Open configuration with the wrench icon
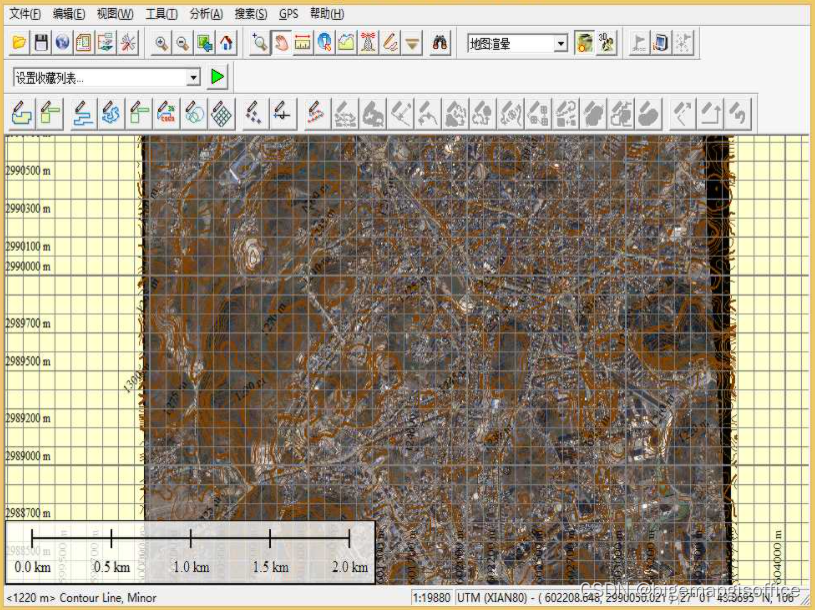 pos(127,43)
